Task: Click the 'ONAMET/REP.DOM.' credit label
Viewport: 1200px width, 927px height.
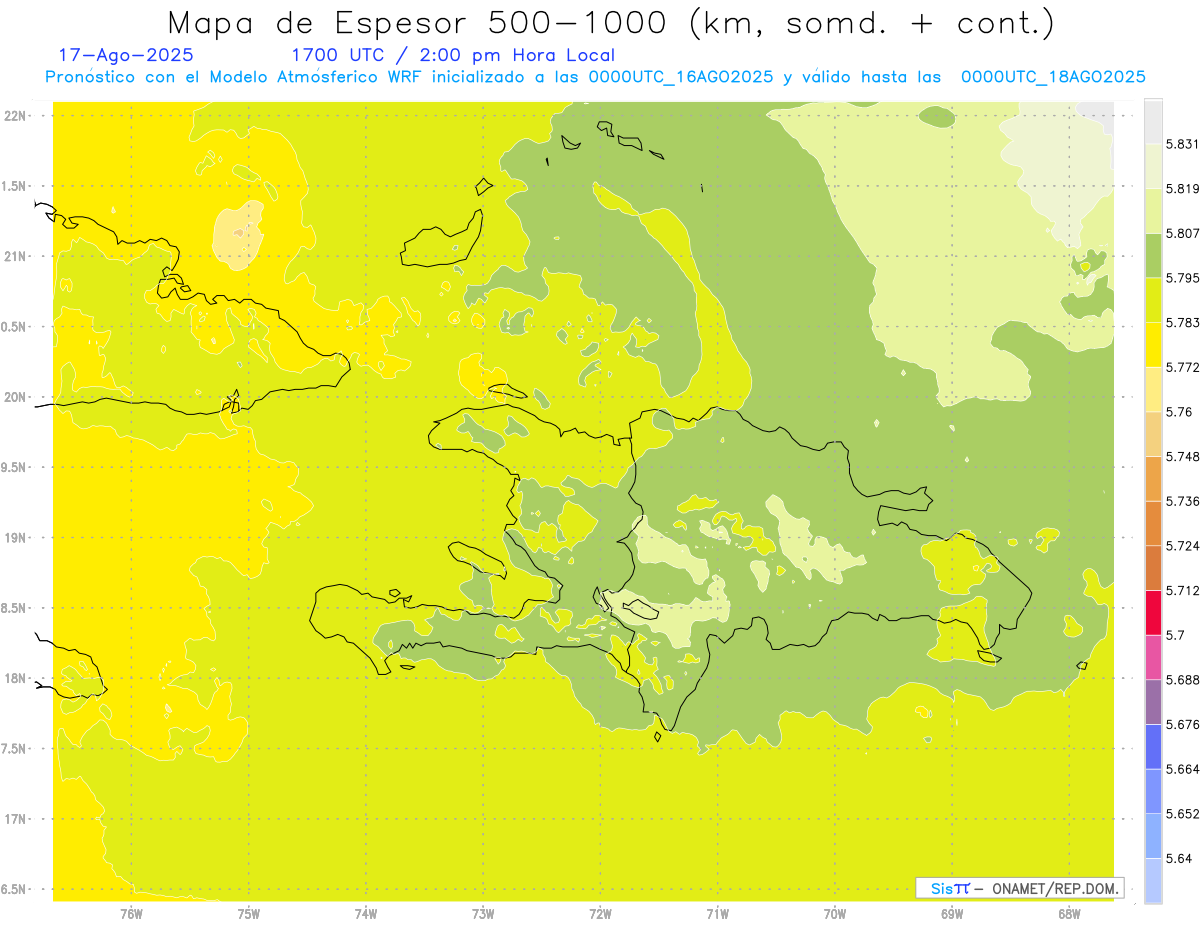Action: tap(1054, 888)
